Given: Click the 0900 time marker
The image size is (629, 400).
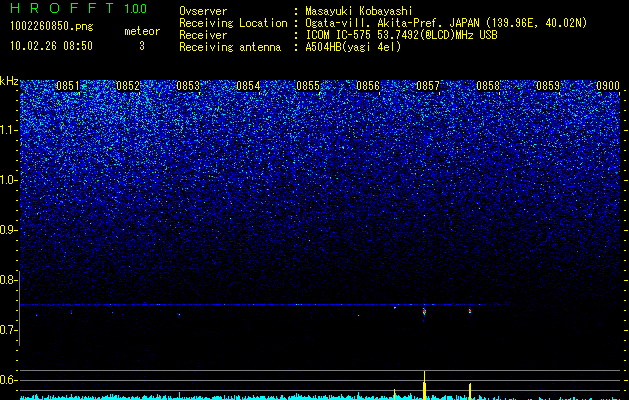Looking at the screenshot, I should [x=608, y=86].
